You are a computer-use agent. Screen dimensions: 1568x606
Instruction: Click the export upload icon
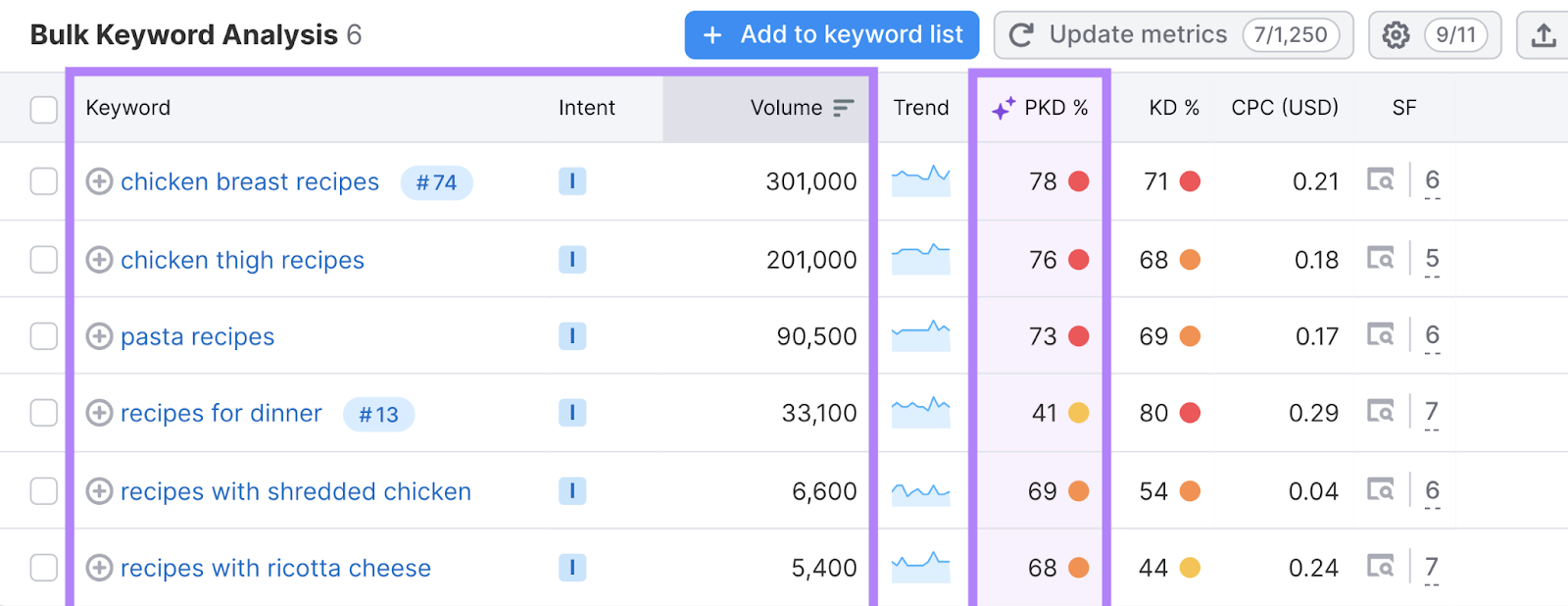click(1543, 35)
